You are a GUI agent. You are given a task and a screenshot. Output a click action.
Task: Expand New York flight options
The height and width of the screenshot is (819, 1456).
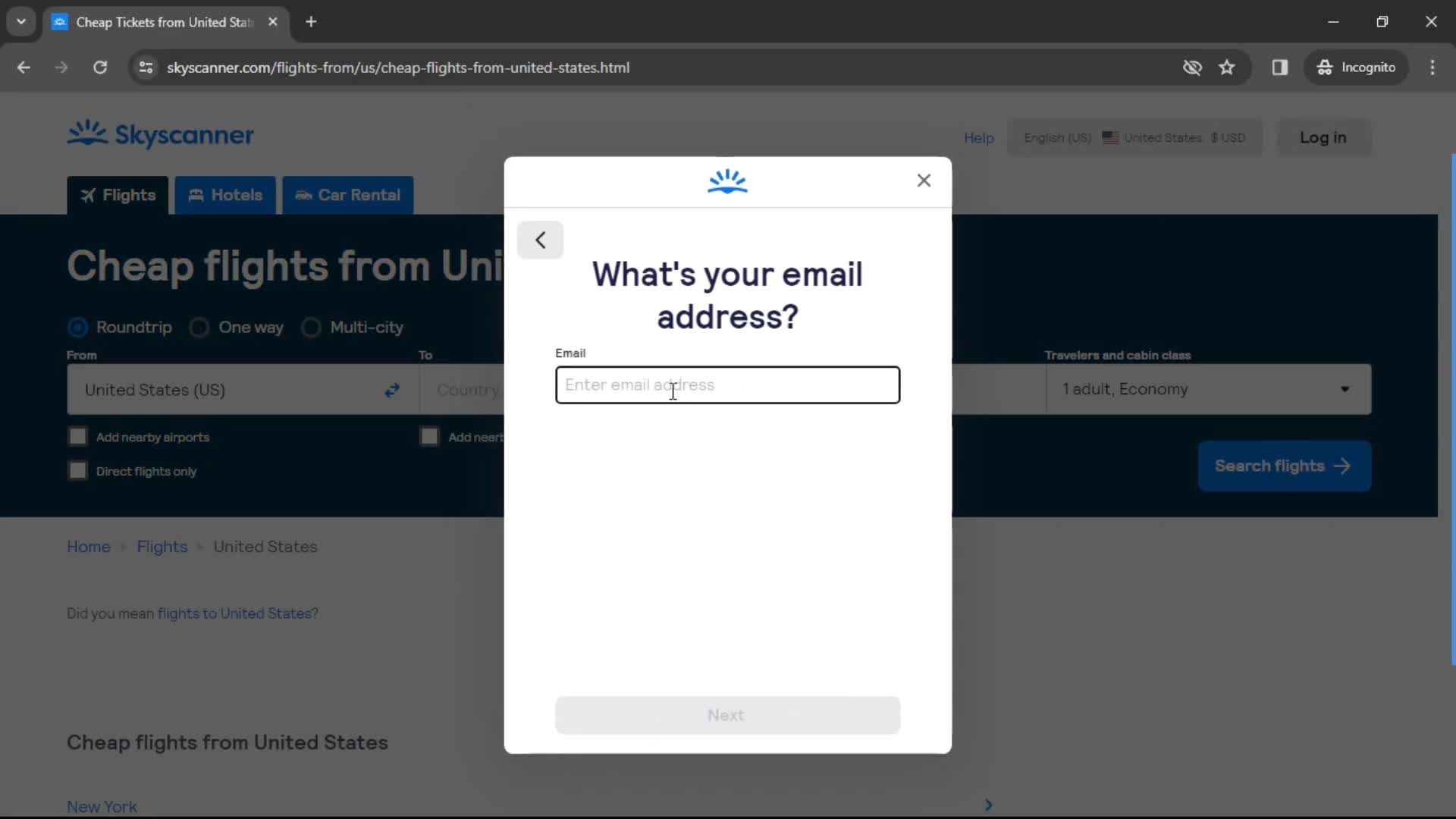987,805
